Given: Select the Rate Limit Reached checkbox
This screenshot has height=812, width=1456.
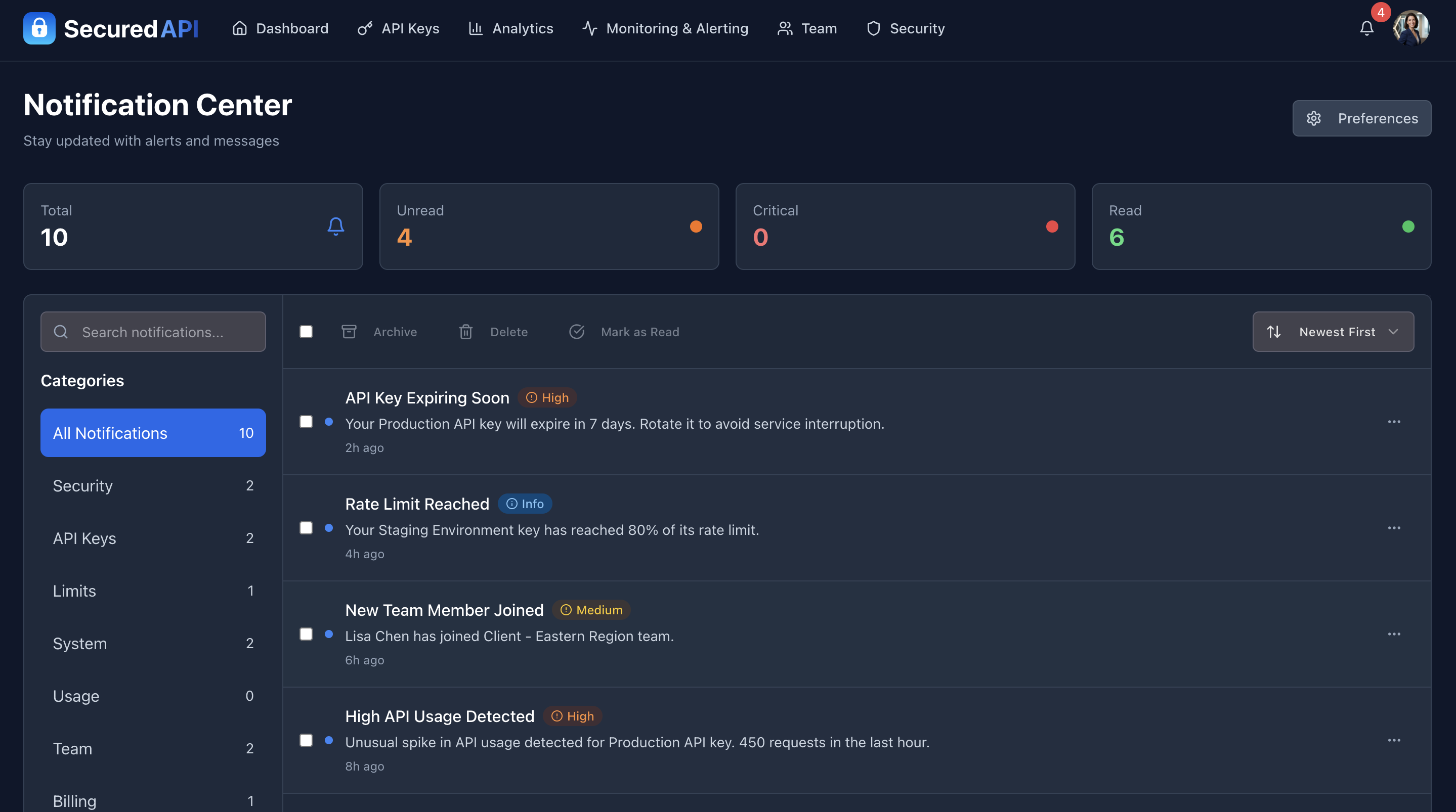Looking at the screenshot, I should point(307,528).
